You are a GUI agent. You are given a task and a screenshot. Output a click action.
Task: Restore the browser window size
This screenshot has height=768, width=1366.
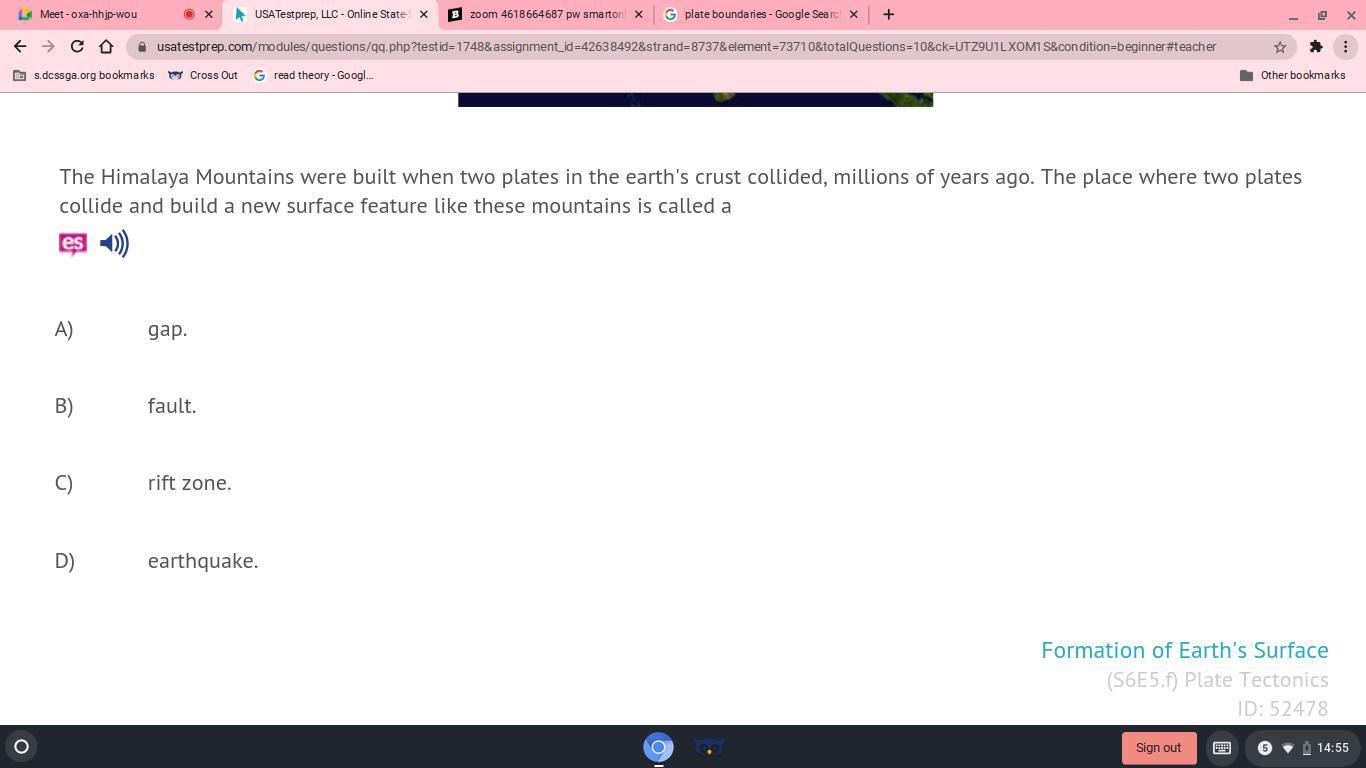click(x=1322, y=15)
